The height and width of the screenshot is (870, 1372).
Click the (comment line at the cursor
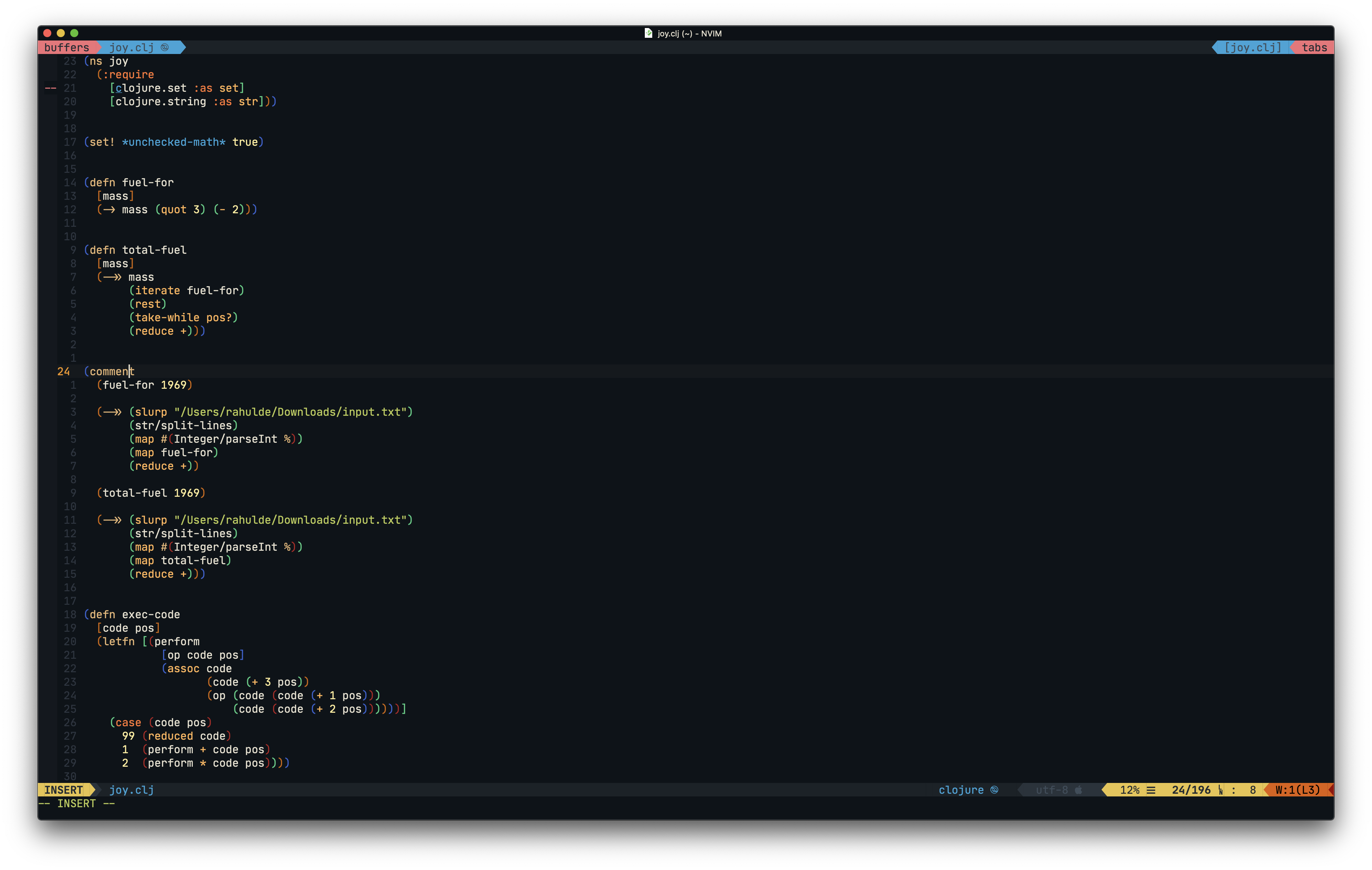tap(109, 371)
